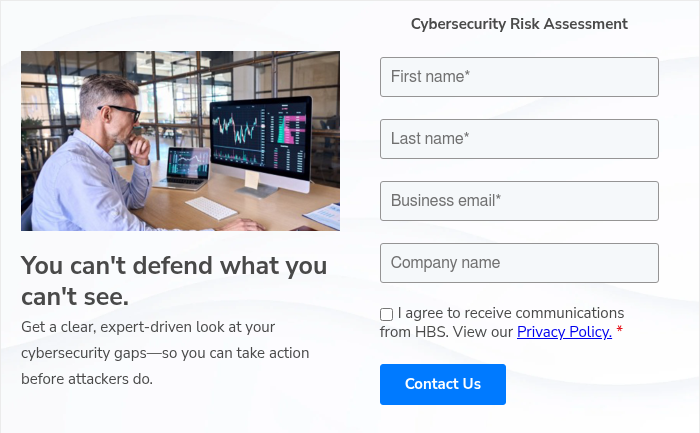Focus the Last name text box

pos(519,139)
